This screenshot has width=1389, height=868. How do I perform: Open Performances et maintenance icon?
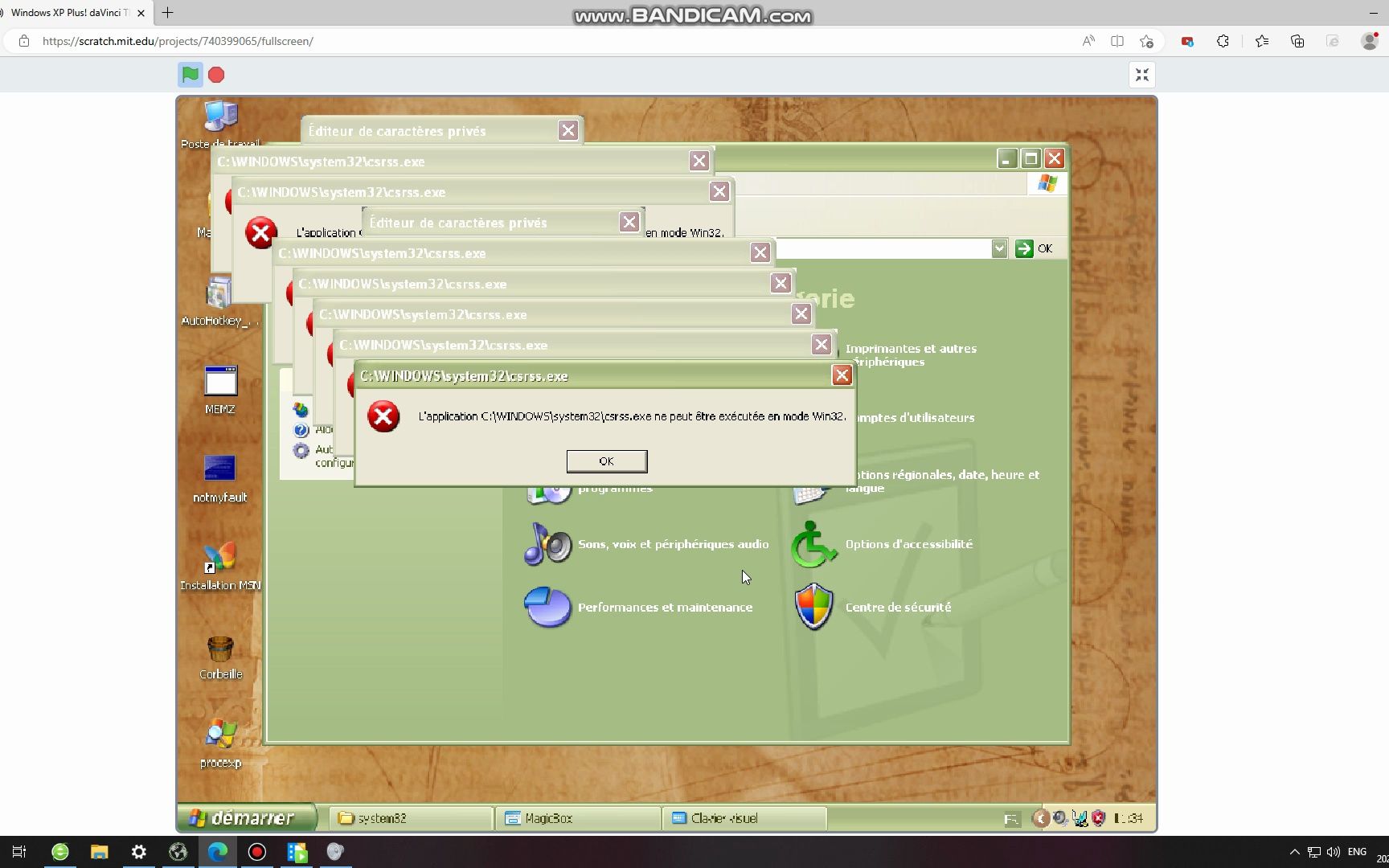point(547,607)
